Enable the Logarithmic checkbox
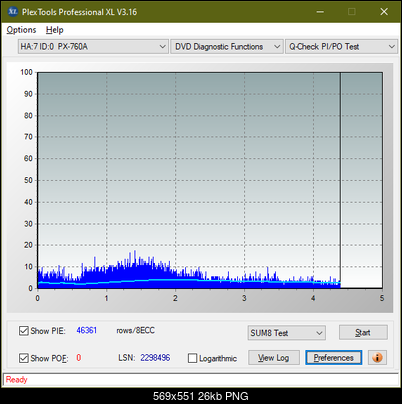This screenshot has width=402, height=404. pyautogui.click(x=192, y=358)
